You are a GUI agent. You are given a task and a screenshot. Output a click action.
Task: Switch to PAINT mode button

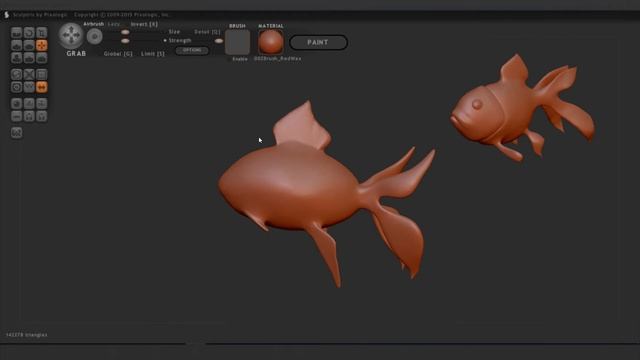tap(318, 42)
